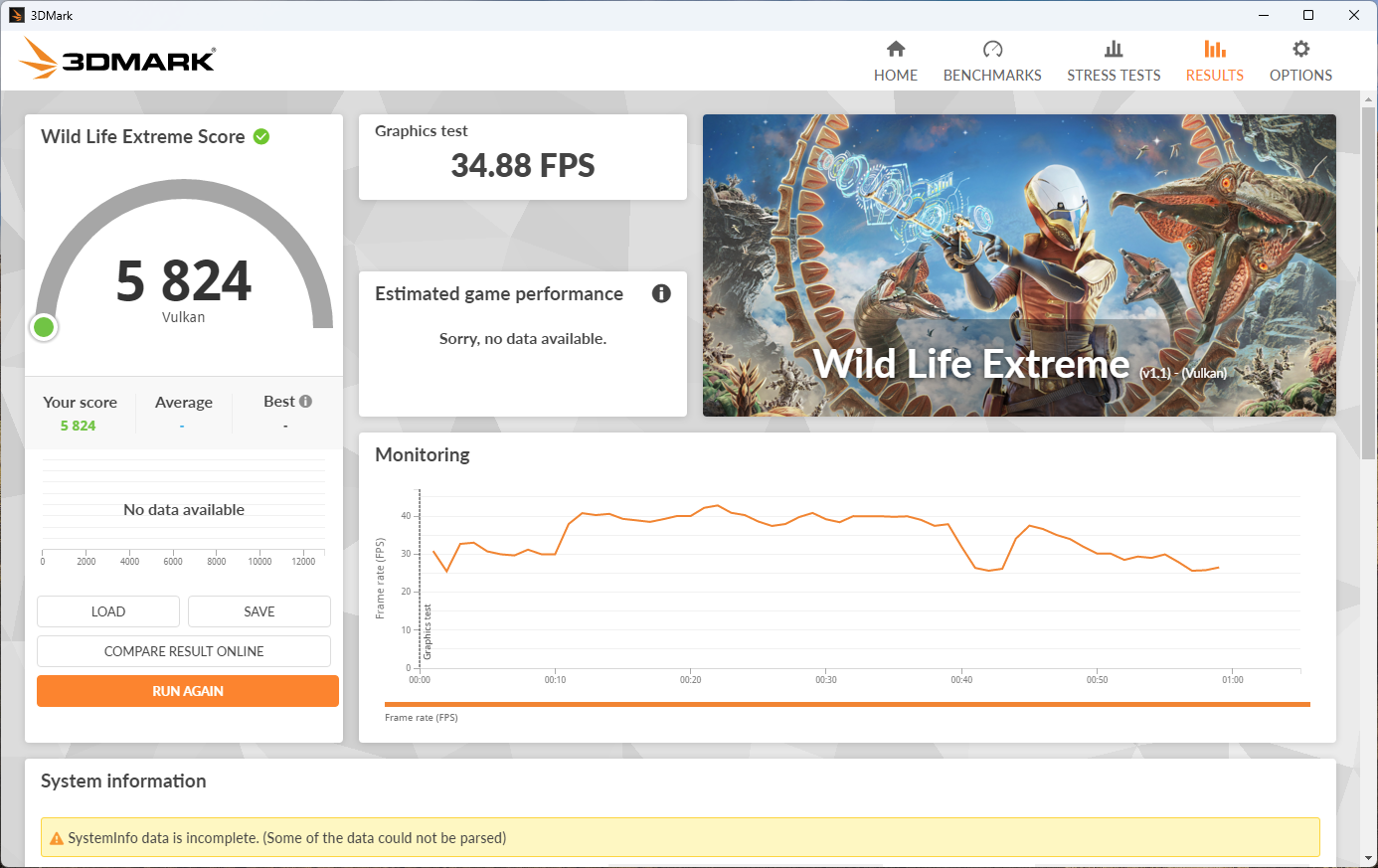Click the green score marker on the gauge

[x=44, y=327]
